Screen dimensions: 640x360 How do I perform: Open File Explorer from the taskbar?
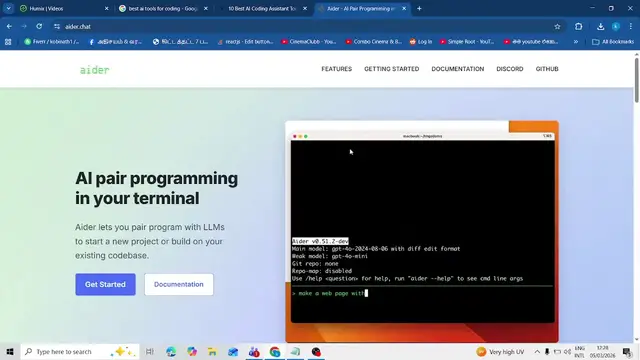212,351
